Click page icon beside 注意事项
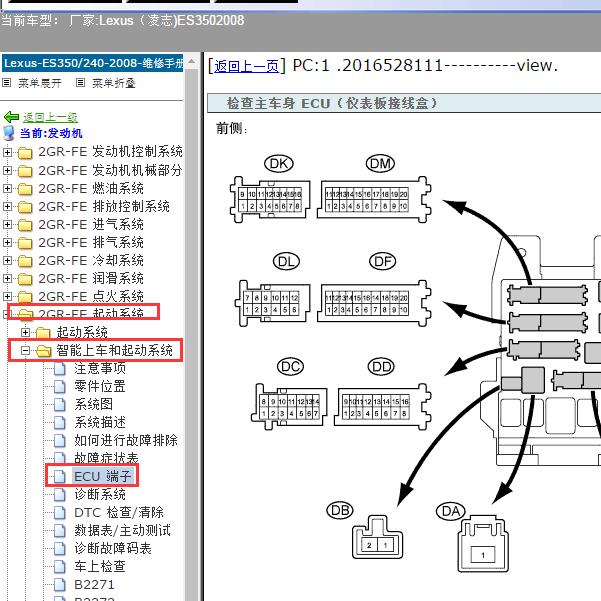 tap(59, 369)
